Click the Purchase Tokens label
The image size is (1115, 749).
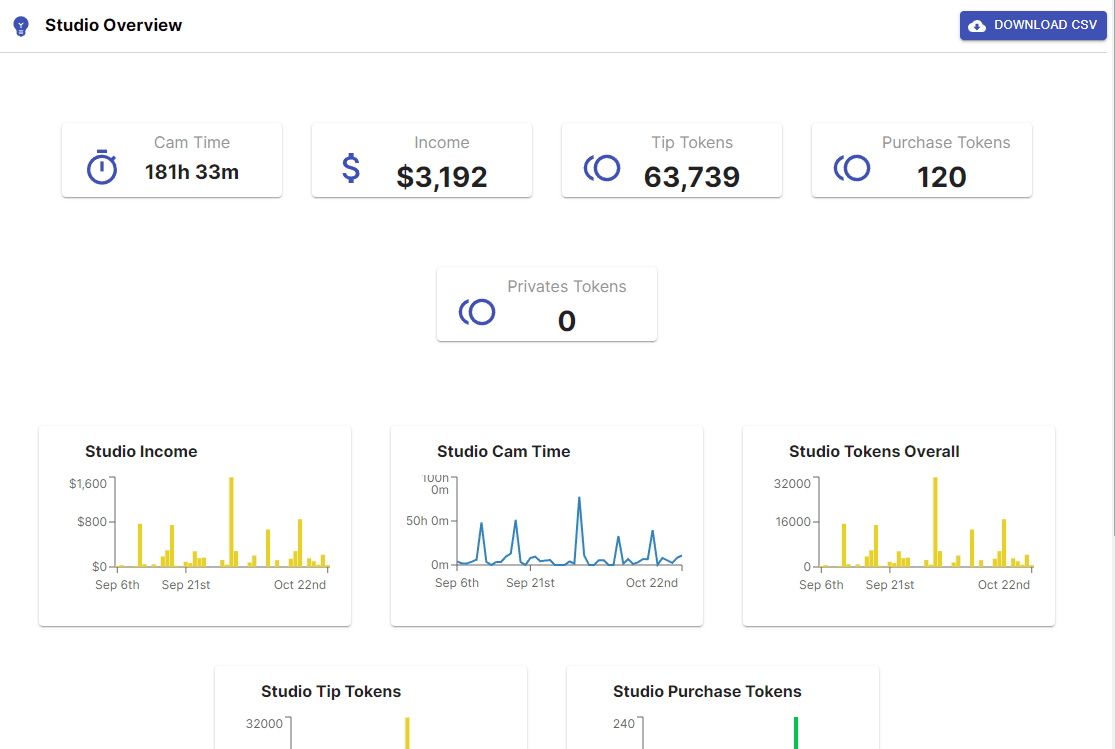(x=946, y=142)
